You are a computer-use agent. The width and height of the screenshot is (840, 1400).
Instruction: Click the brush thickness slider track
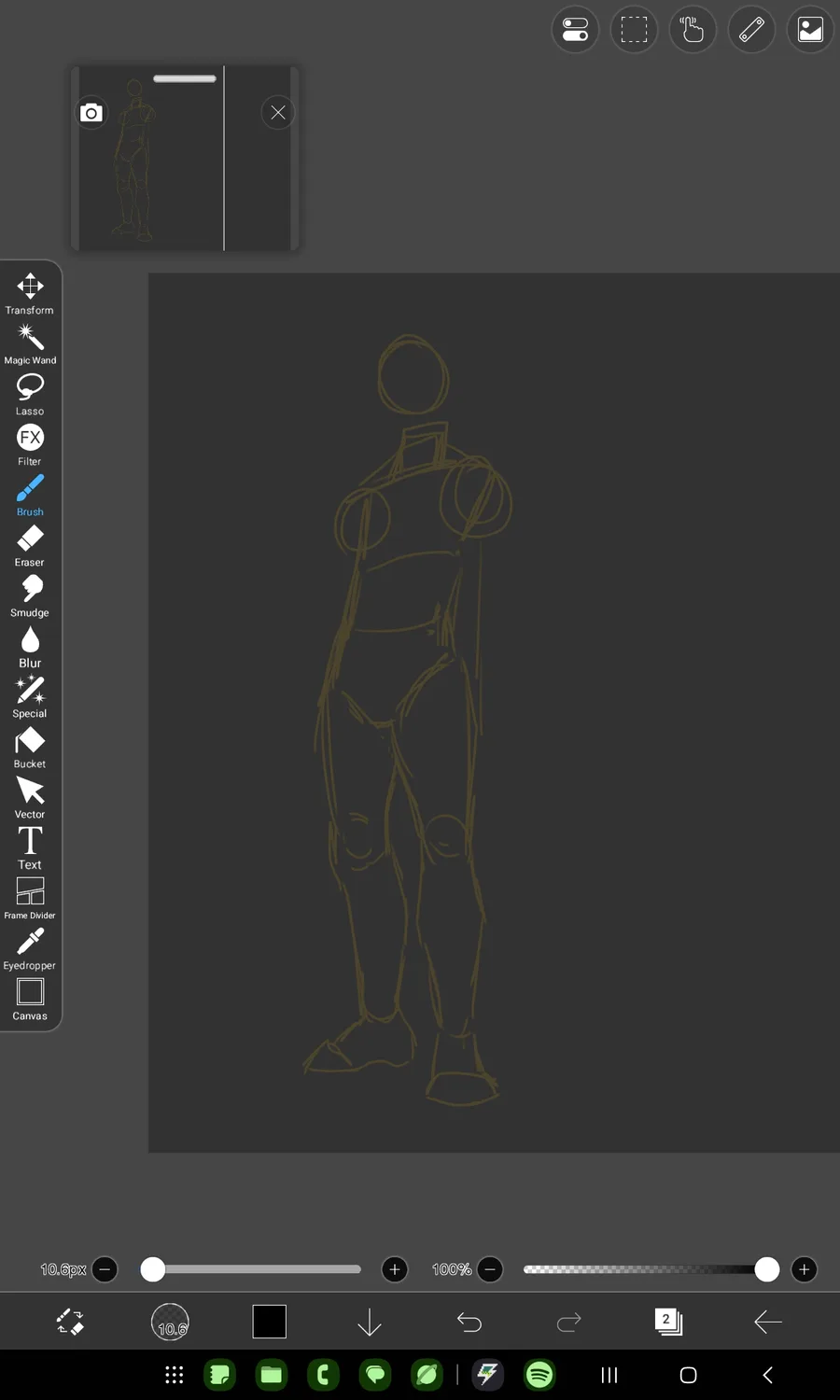coord(250,1269)
